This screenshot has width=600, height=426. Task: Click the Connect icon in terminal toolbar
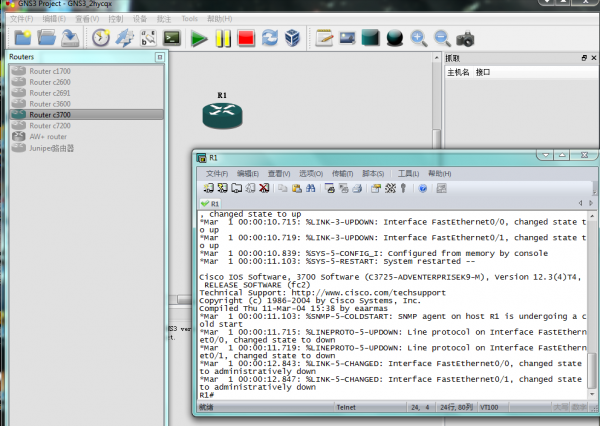(209, 188)
